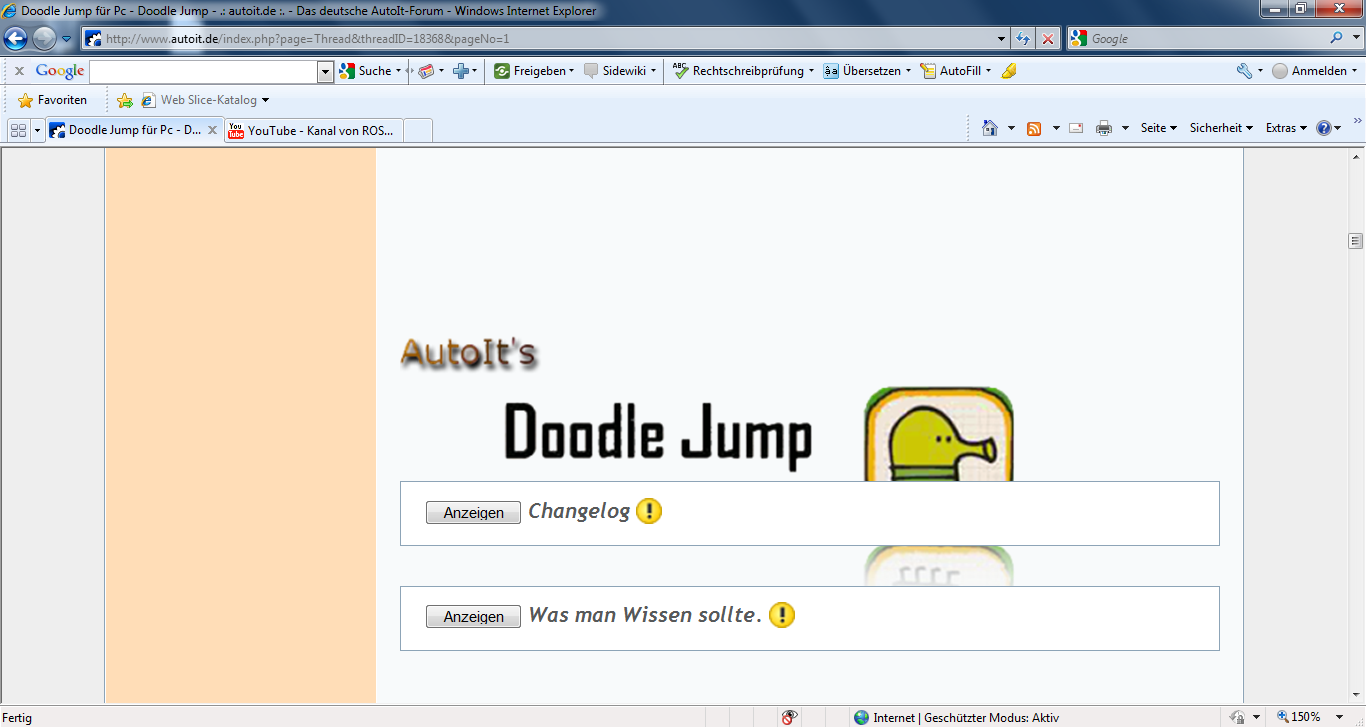
Task: Expand the address bar URL dropdown
Action: click(x=1002, y=39)
